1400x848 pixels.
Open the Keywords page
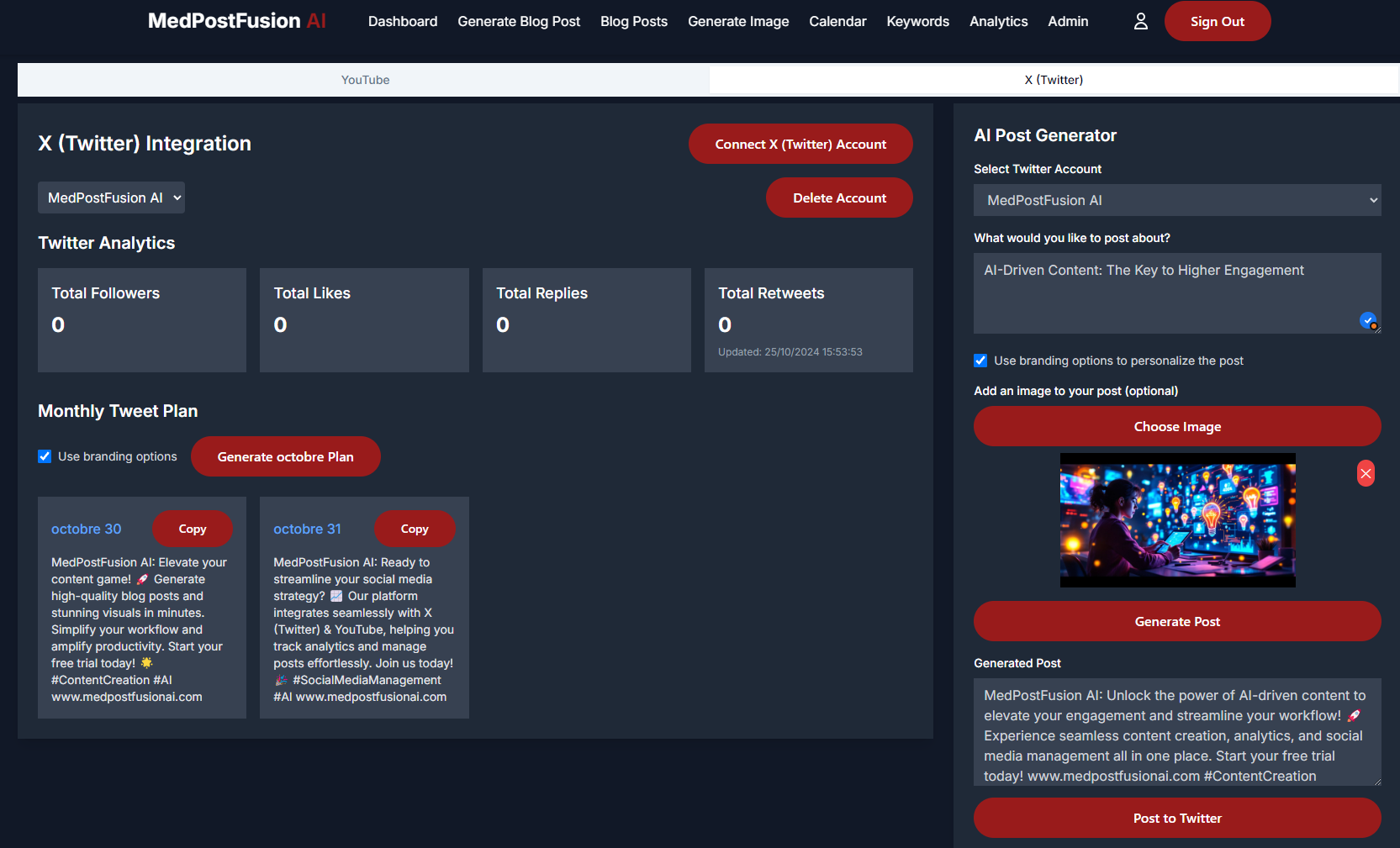point(917,22)
